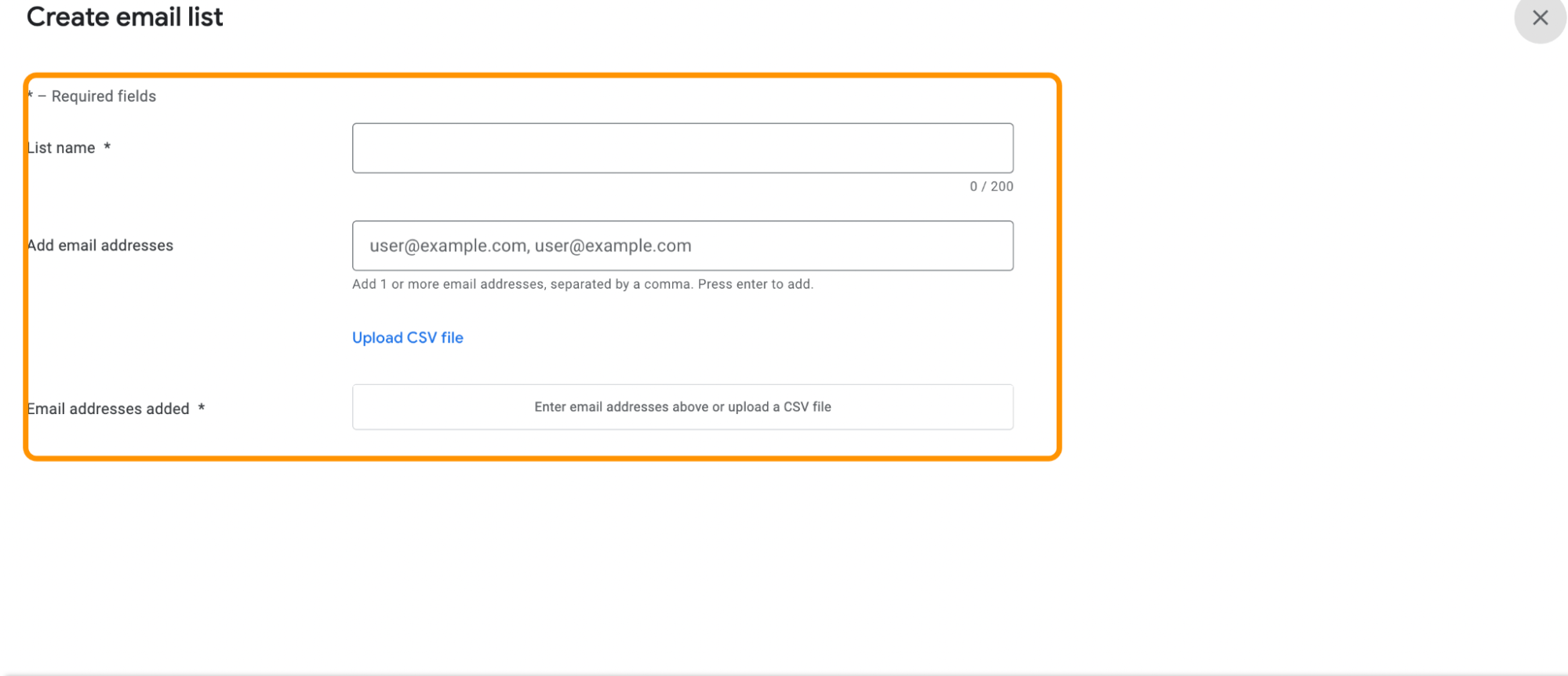This screenshot has height=676, width=1568.
Task: Click the "Email addresses added" label
Action: [x=108, y=409]
